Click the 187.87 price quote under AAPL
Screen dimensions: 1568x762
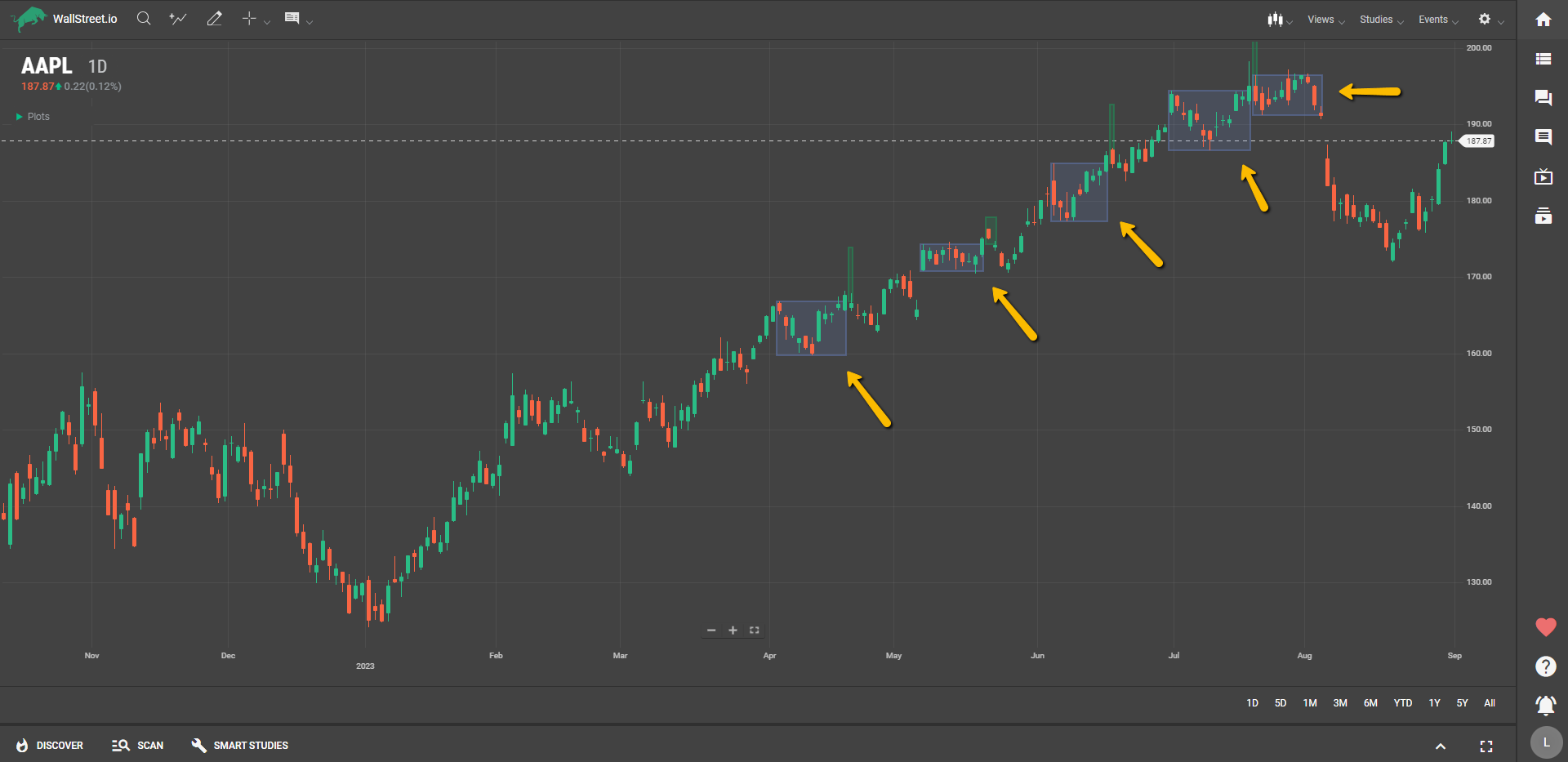pyautogui.click(x=38, y=87)
